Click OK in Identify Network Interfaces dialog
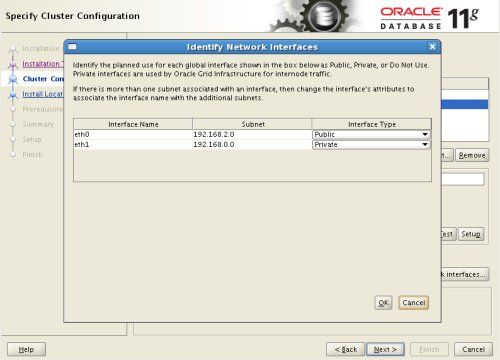The image size is (500, 360). (383, 303)
